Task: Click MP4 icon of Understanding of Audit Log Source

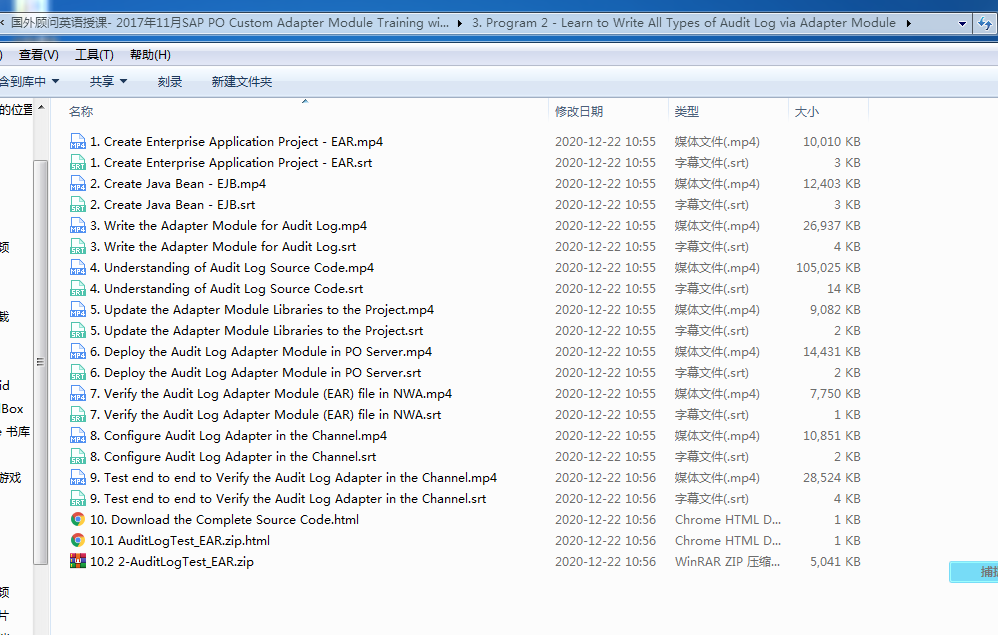Action: pyautogui.click(x=78, y=267)
